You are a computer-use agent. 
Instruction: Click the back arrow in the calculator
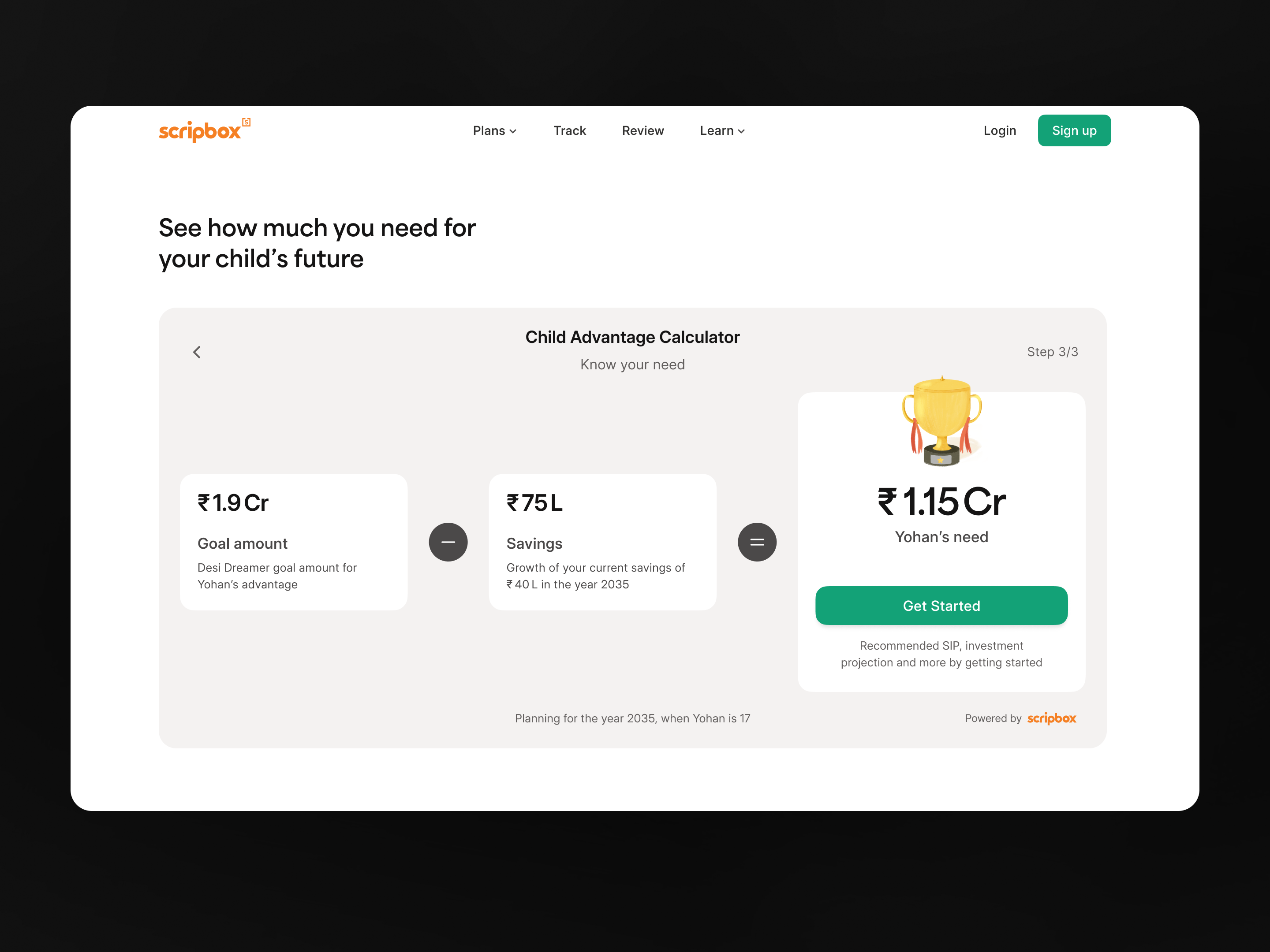(x=197, y=352)
